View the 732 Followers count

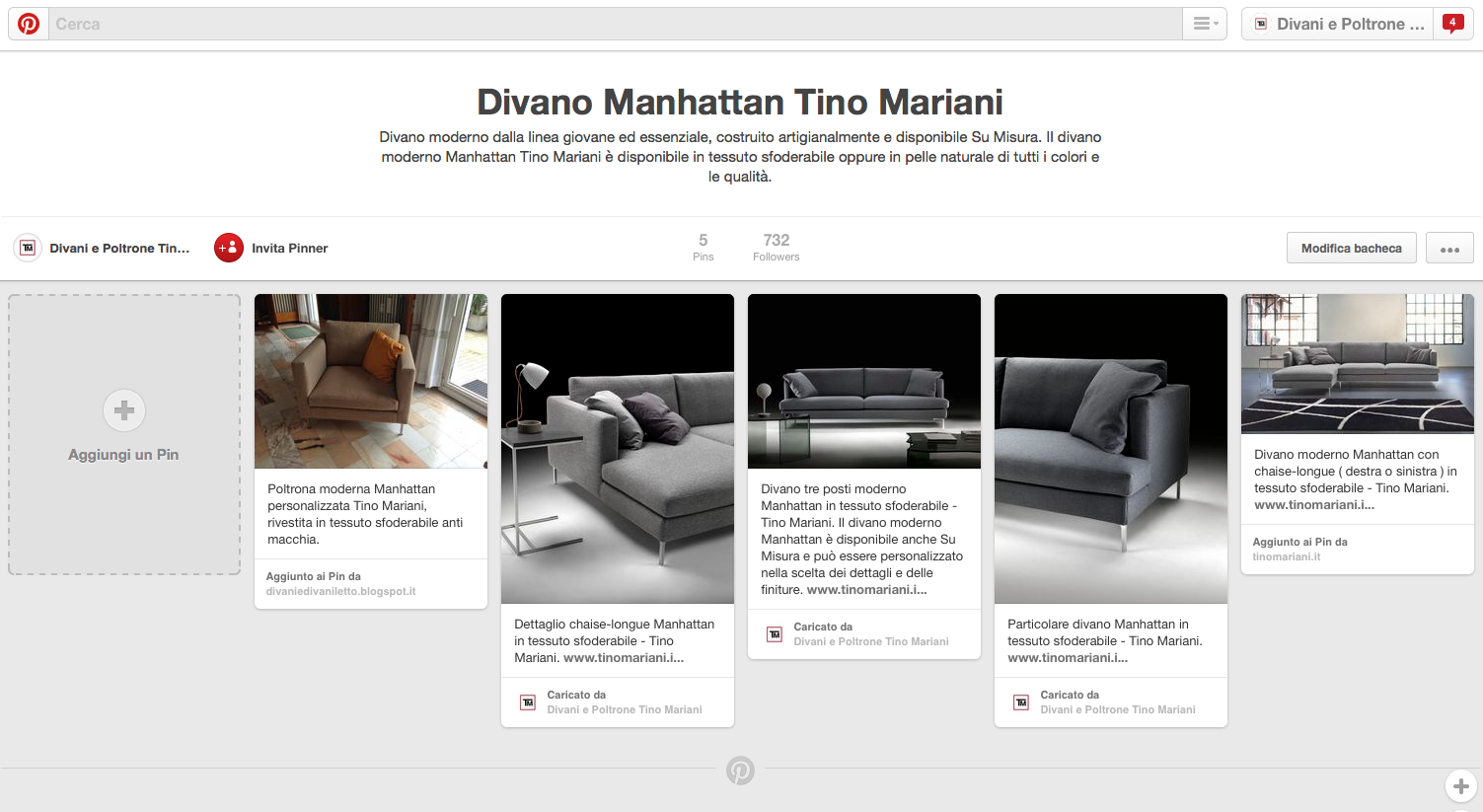[x=777, y=247]
